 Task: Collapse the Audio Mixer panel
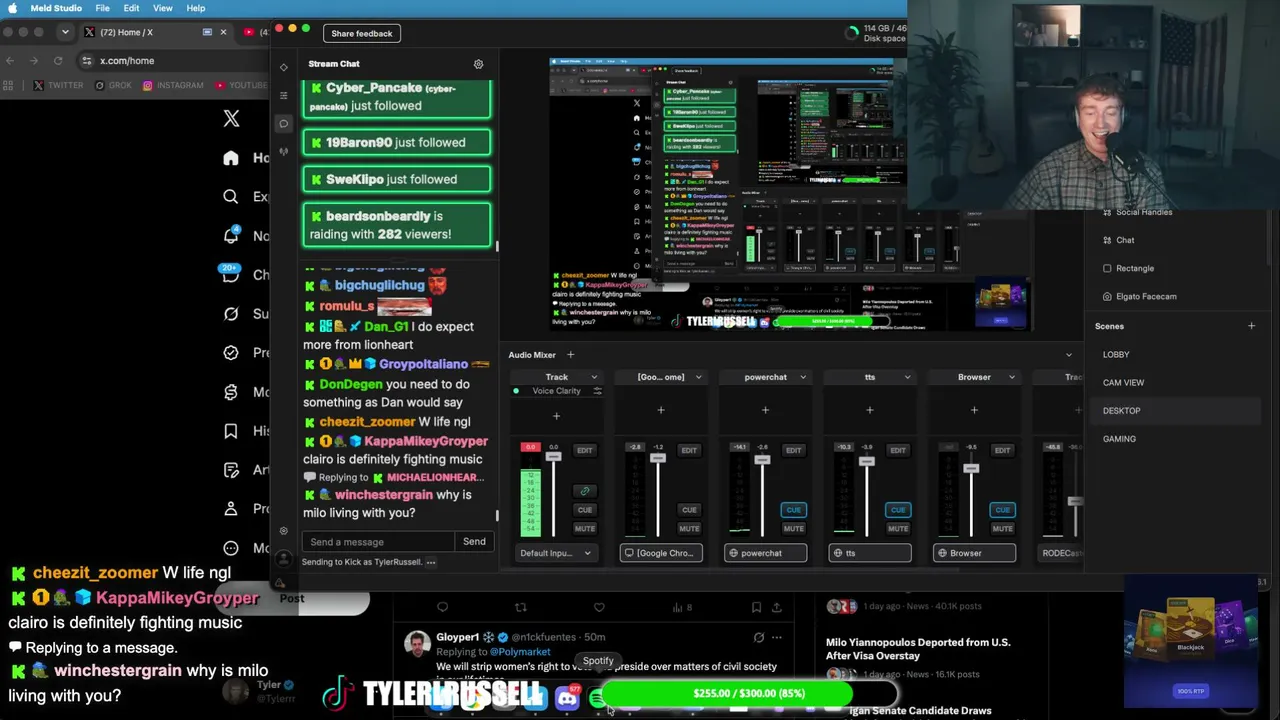pyautogui.click(x=1069, y=355)
